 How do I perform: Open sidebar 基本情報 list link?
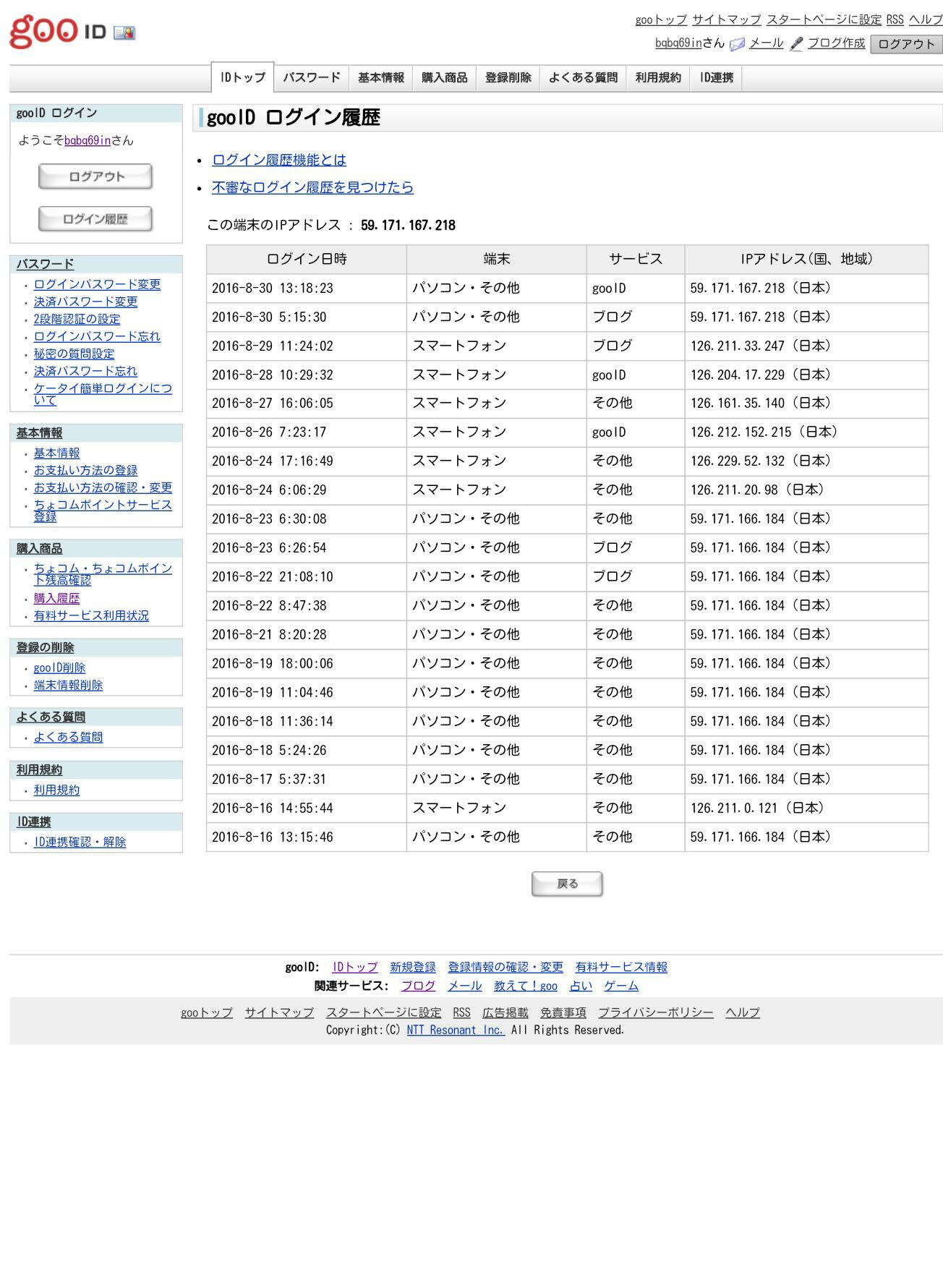pyautogui.click(x=56, y=453)
